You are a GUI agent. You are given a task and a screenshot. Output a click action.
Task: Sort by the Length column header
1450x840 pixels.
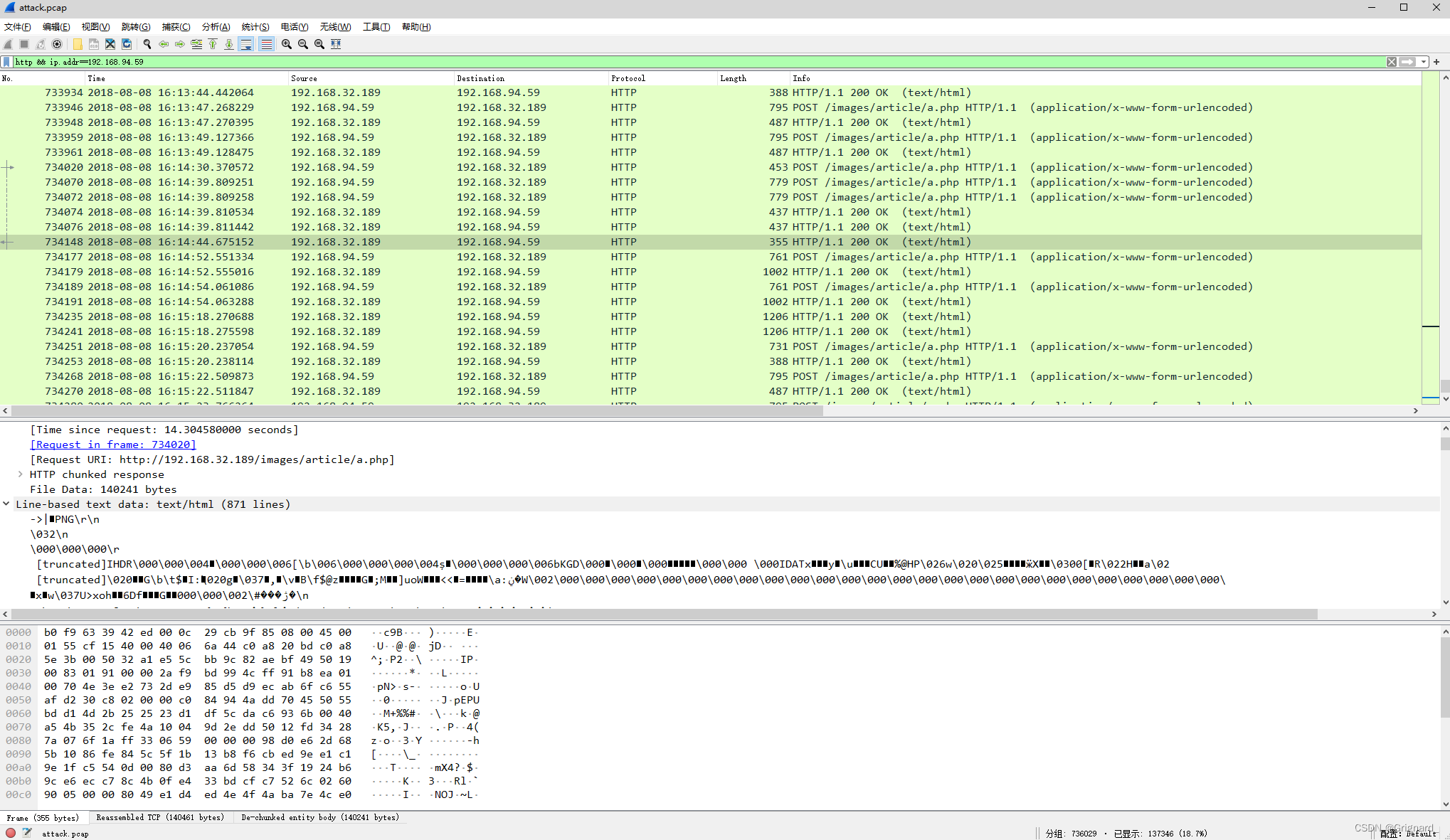tap(754, 78)
